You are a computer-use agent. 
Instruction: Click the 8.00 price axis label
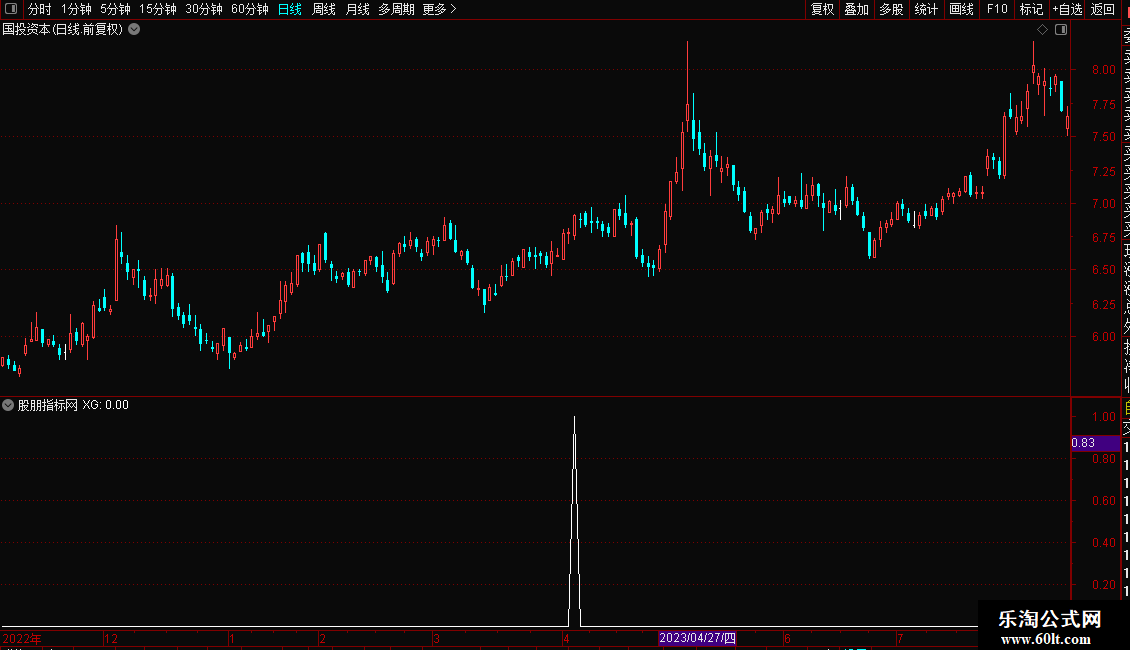1103,70
